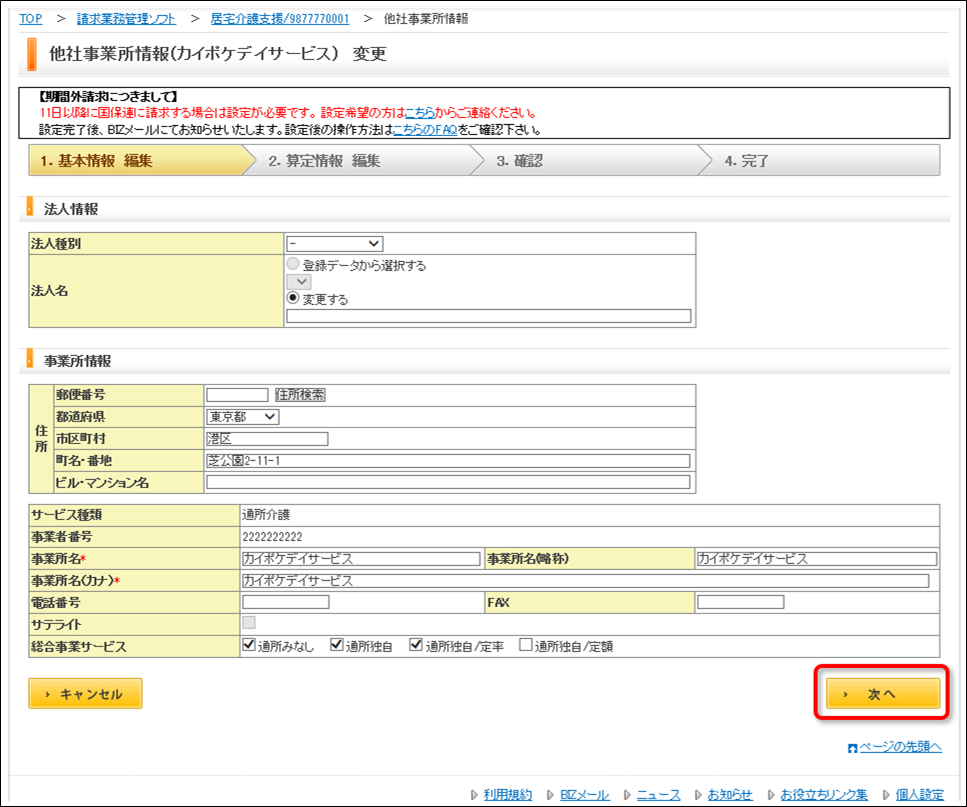Viewport: 967px width, 807px height.
Task: Open the 利用規約 footer link
Action: pos(507,795)
